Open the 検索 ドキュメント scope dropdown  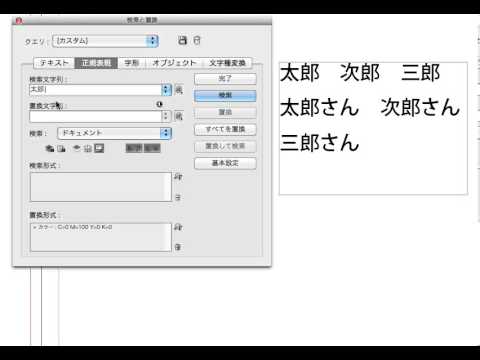coord(115,133)
